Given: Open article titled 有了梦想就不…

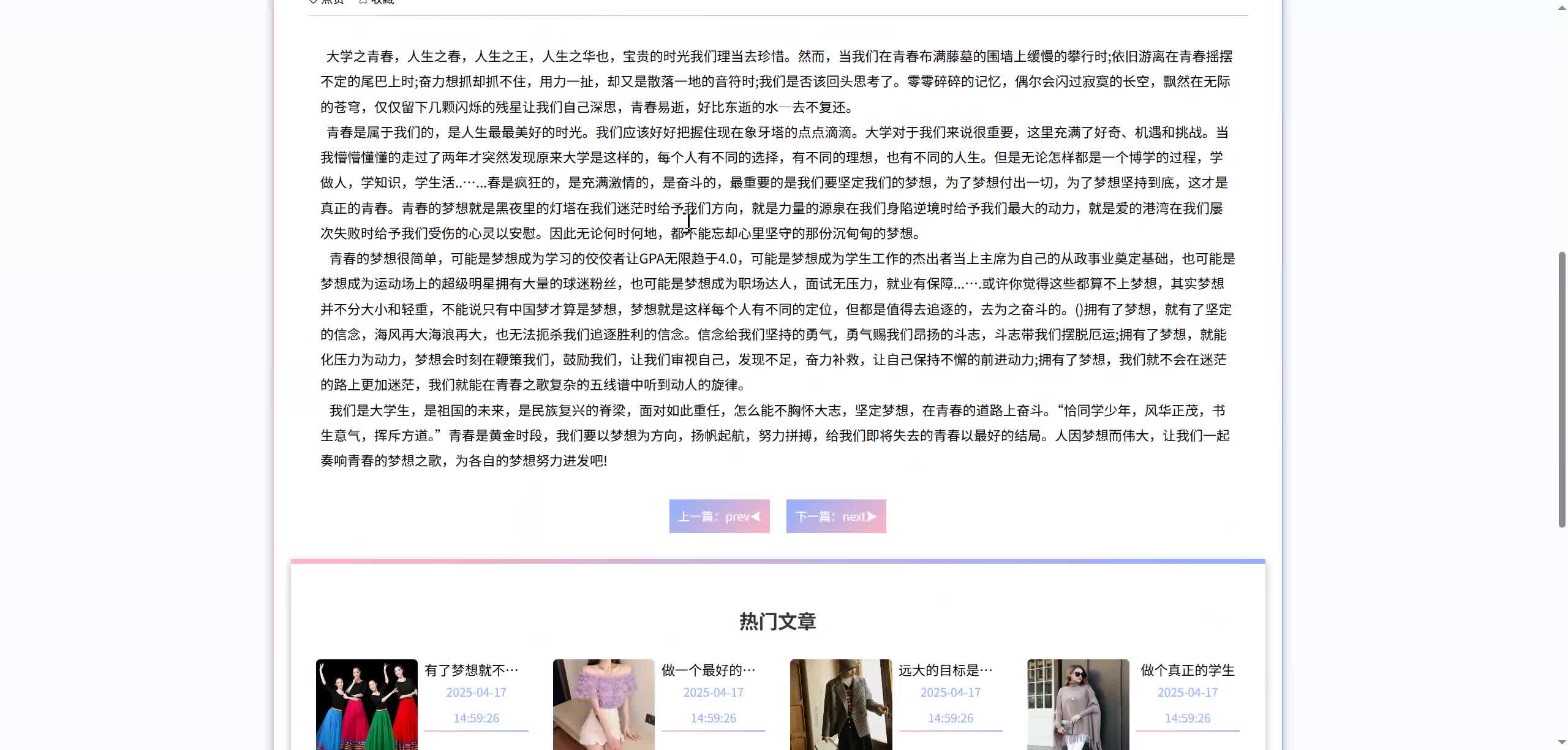Looking at the screenshot, I should 471,670.
